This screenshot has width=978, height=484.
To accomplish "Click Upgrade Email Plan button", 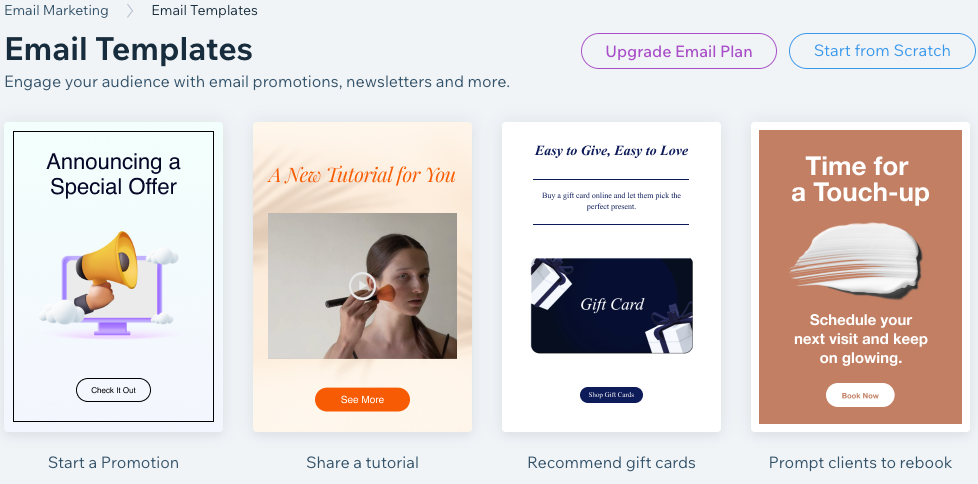I will coord(679,51).
